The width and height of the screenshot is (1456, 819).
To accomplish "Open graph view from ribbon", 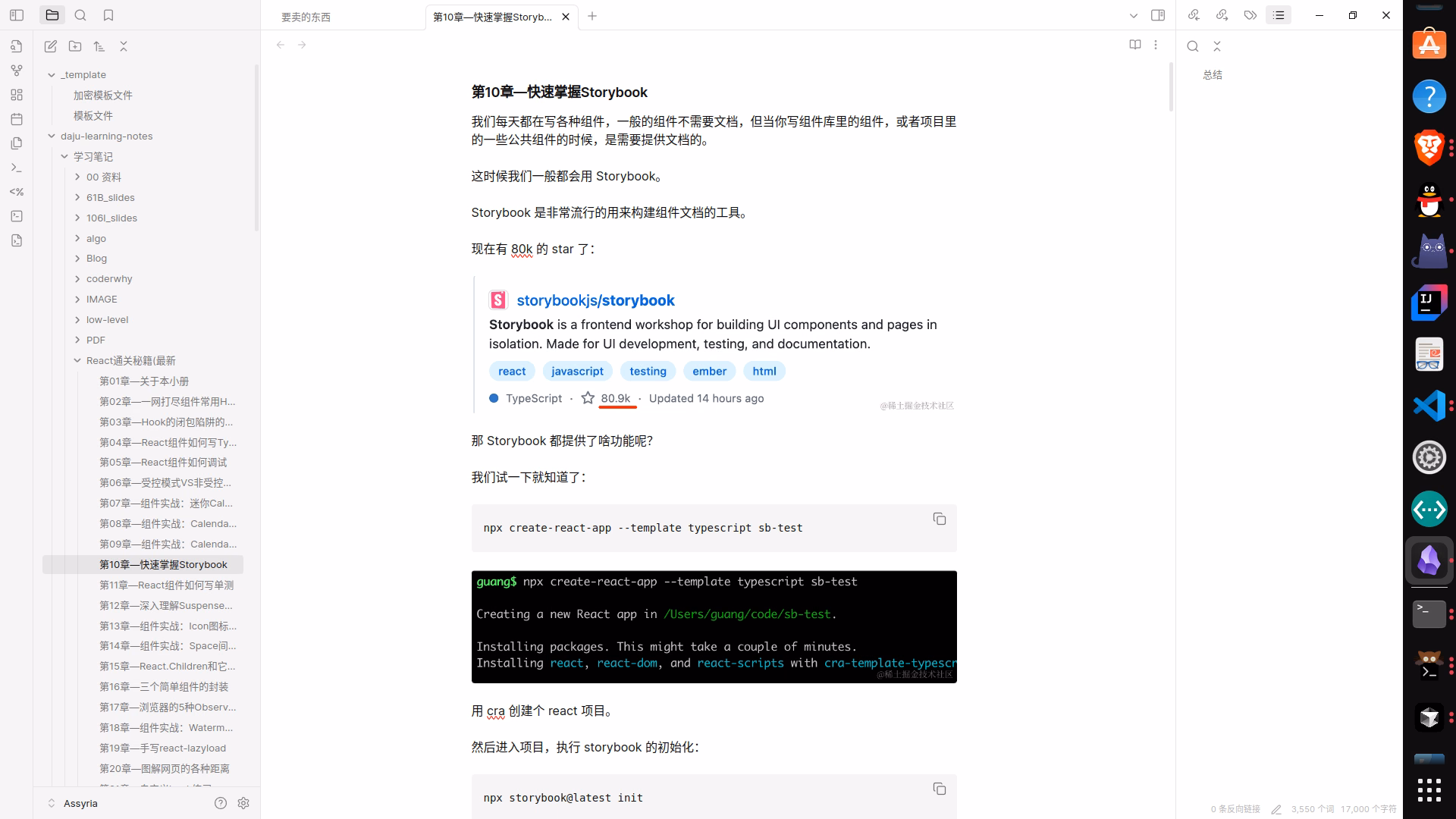I will (17, 71).
